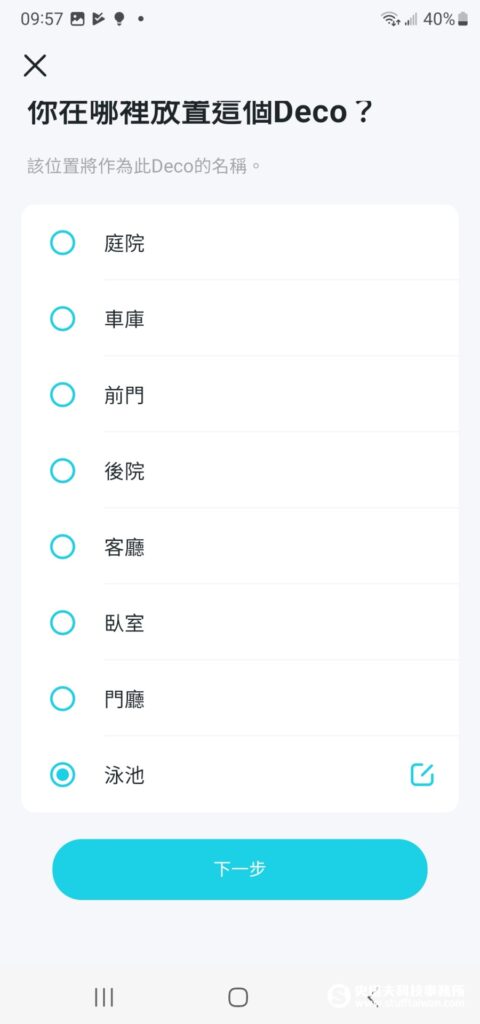This screenshot has height=1024, width=480.
Task: Tap the 客廳 list row text
Action: click(124, 547)
